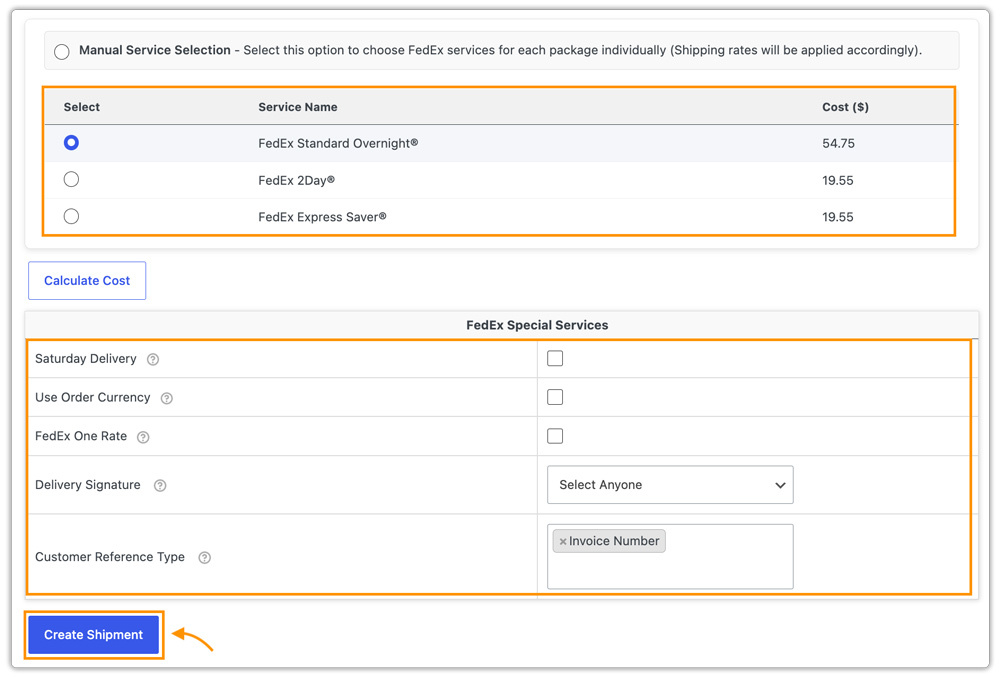The height and width of the screenshot is (678, 1000).
Task: Click the Cost ($) column header
Action: (x=845, y=107)
